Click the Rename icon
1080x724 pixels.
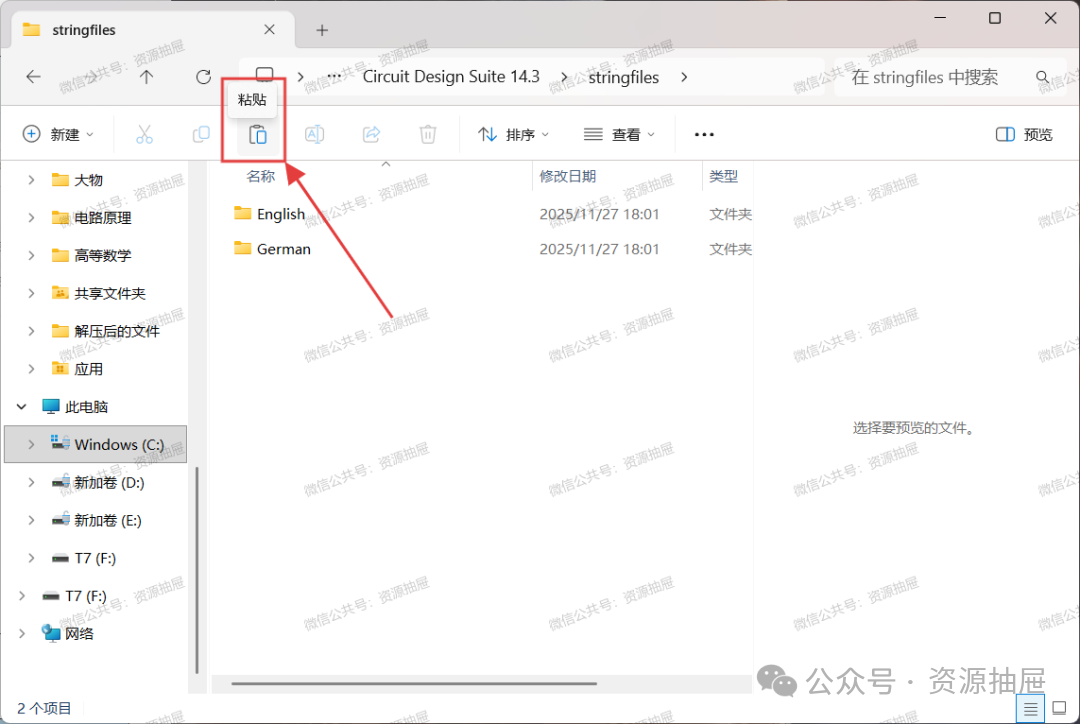[x=315, y=134]
